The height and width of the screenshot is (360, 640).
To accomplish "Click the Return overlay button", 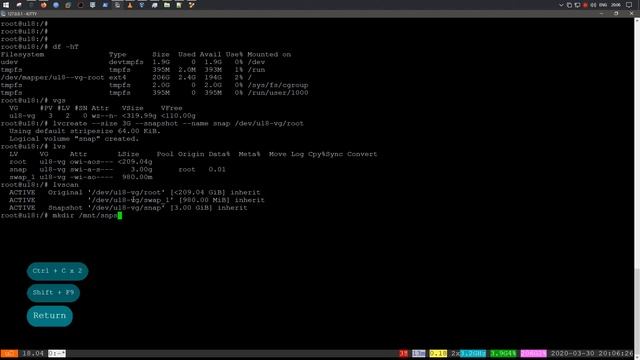I will (x=50, y=316).
